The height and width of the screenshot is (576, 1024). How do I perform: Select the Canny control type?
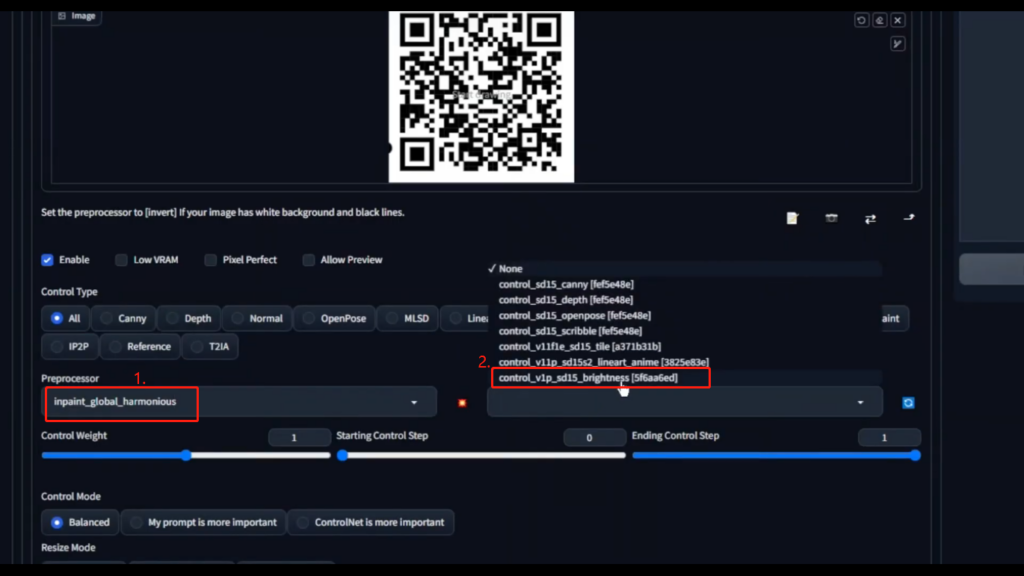pyautogui.click(x=123, y=319)
